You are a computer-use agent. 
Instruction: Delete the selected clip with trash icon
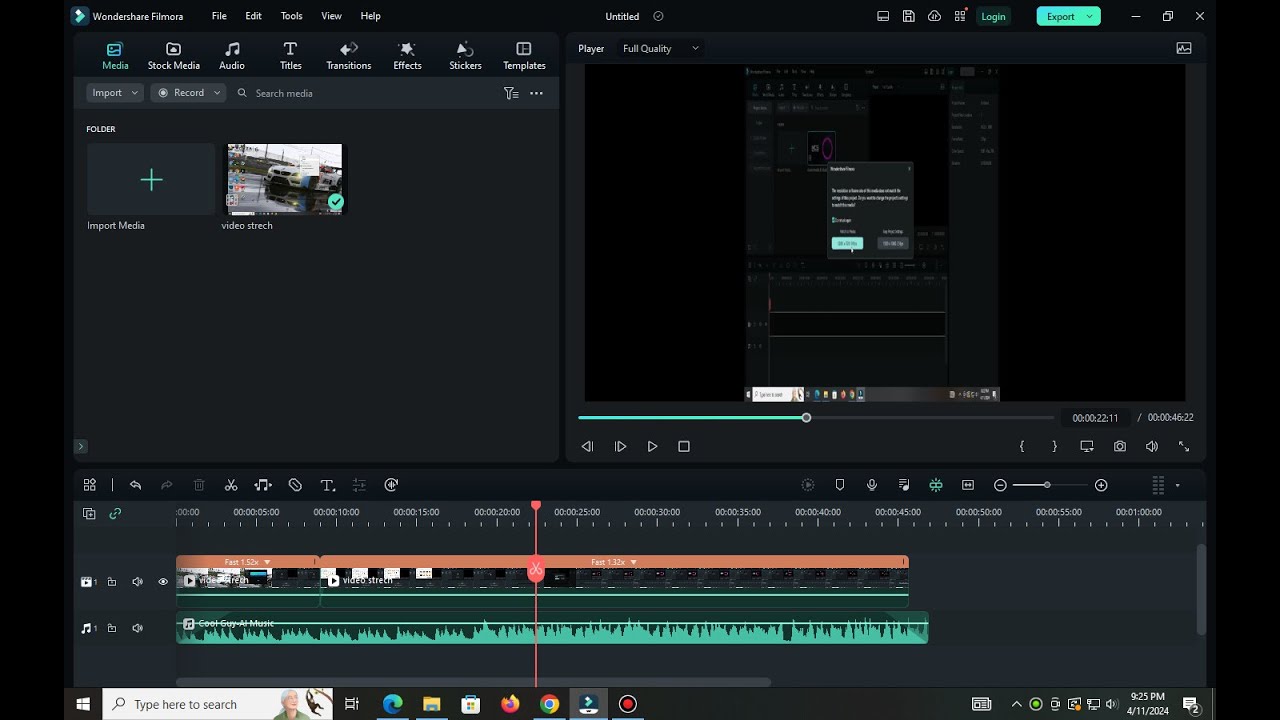tap(199, 485)
